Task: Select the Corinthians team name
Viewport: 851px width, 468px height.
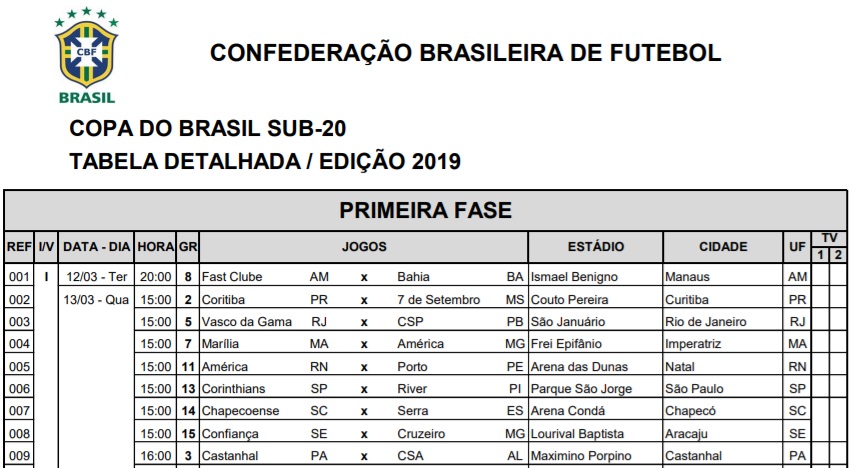Action: point(235,389)
